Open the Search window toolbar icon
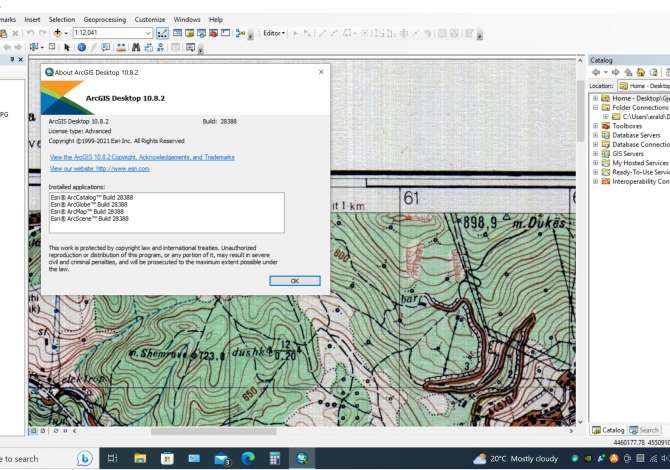The width and height of the screenshot is (670, 470). (x=201, y=33)
